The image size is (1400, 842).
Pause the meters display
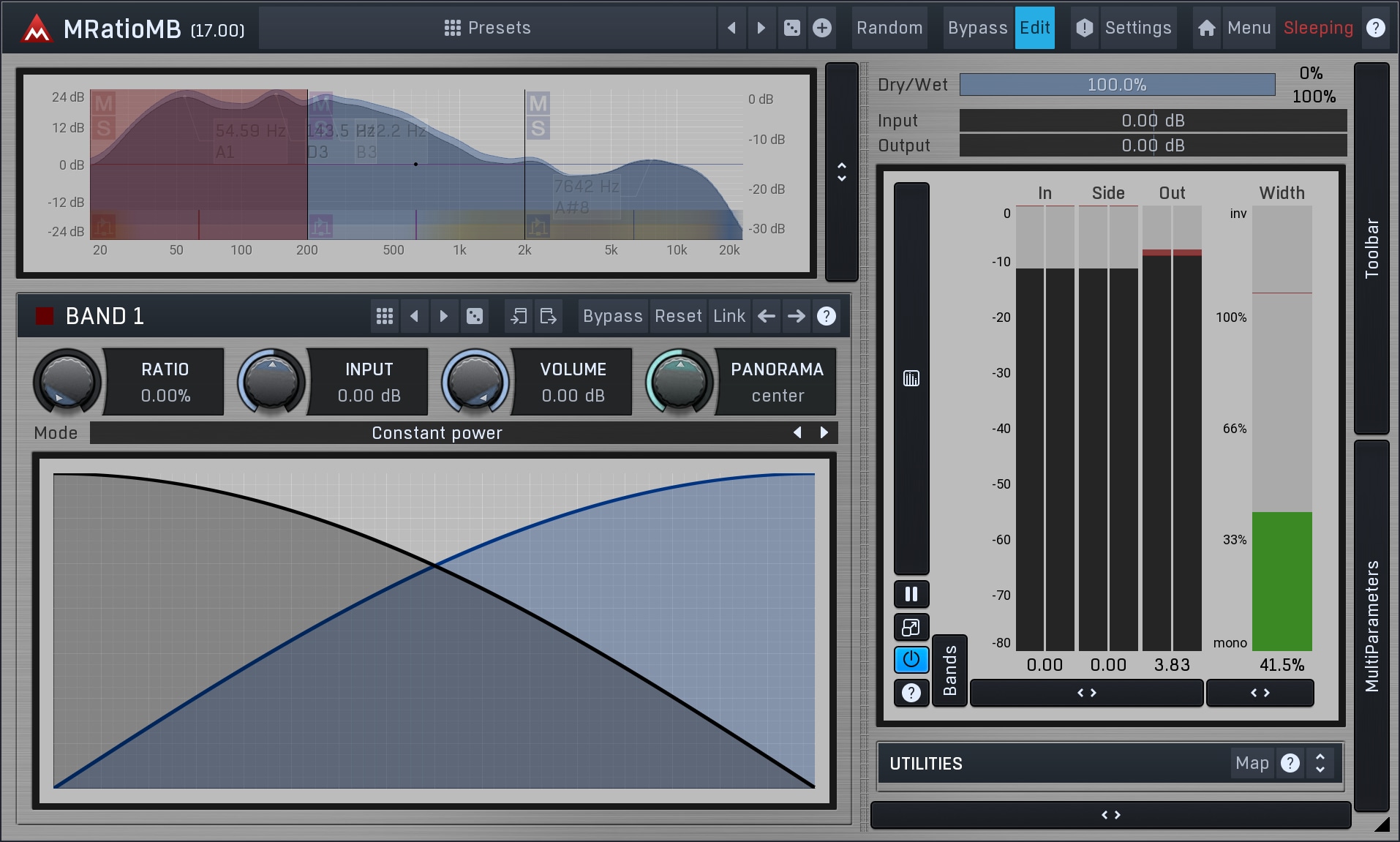pos(911,594)
